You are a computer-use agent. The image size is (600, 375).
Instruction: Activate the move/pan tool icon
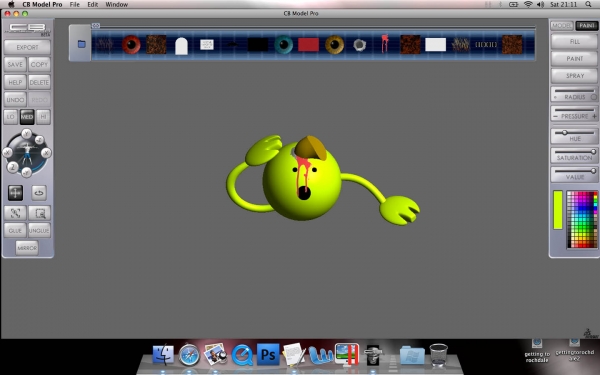click(15, 193)
